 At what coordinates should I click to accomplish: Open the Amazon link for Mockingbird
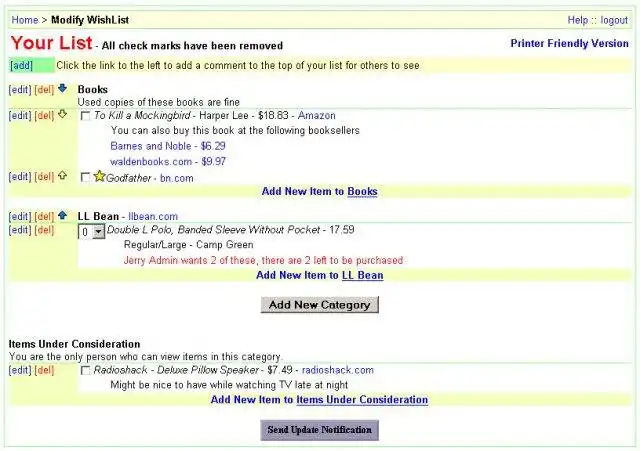pos(317,116)
